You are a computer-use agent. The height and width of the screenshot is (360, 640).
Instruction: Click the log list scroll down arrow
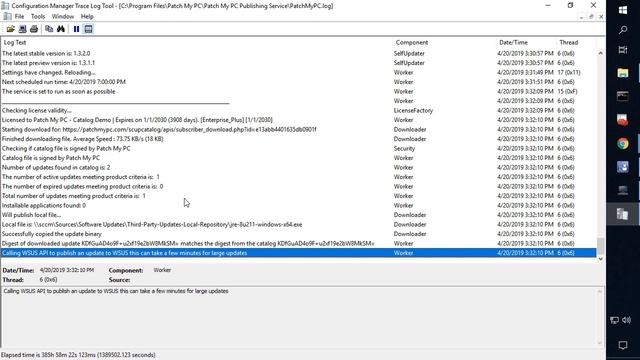point(600,259)
